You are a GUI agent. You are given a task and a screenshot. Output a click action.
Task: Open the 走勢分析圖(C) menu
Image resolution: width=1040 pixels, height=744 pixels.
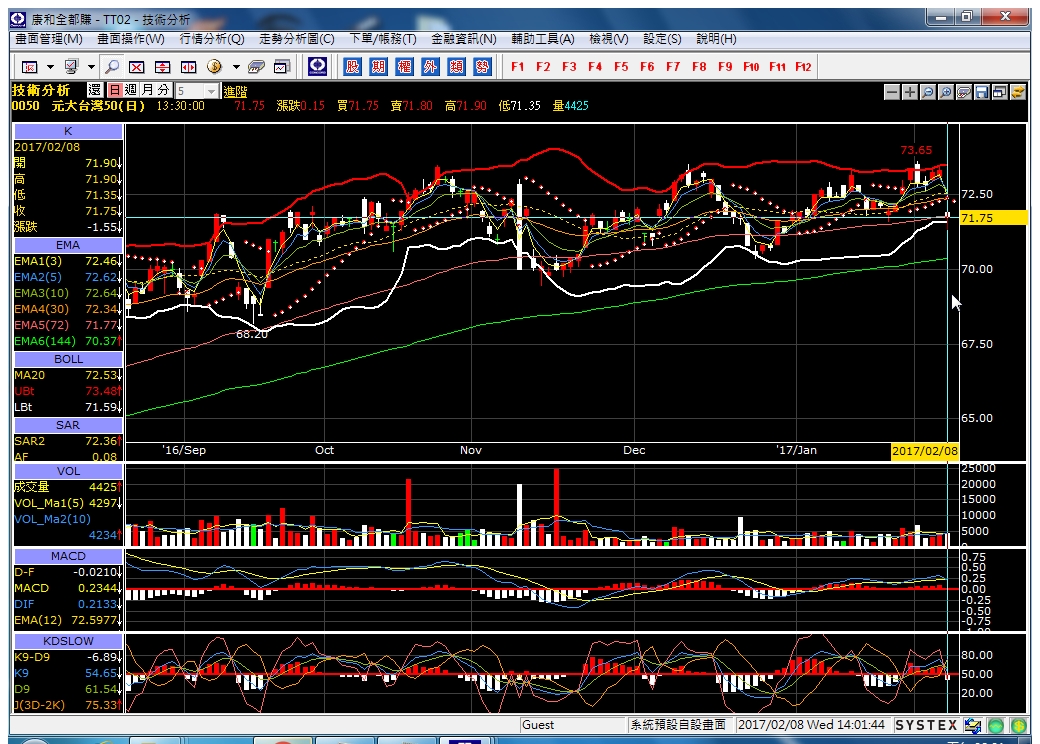(x=296, y=39)
